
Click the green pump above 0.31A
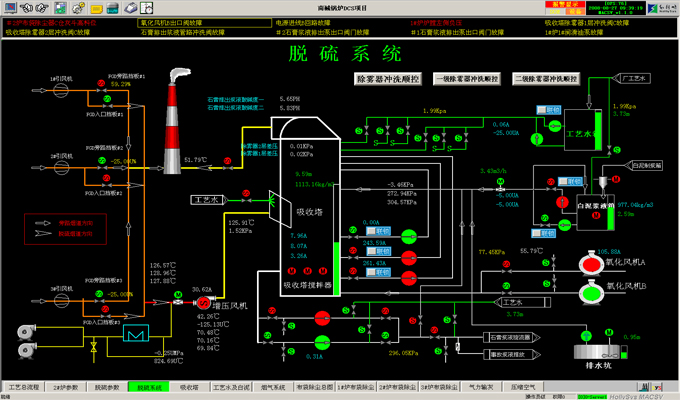322,342
